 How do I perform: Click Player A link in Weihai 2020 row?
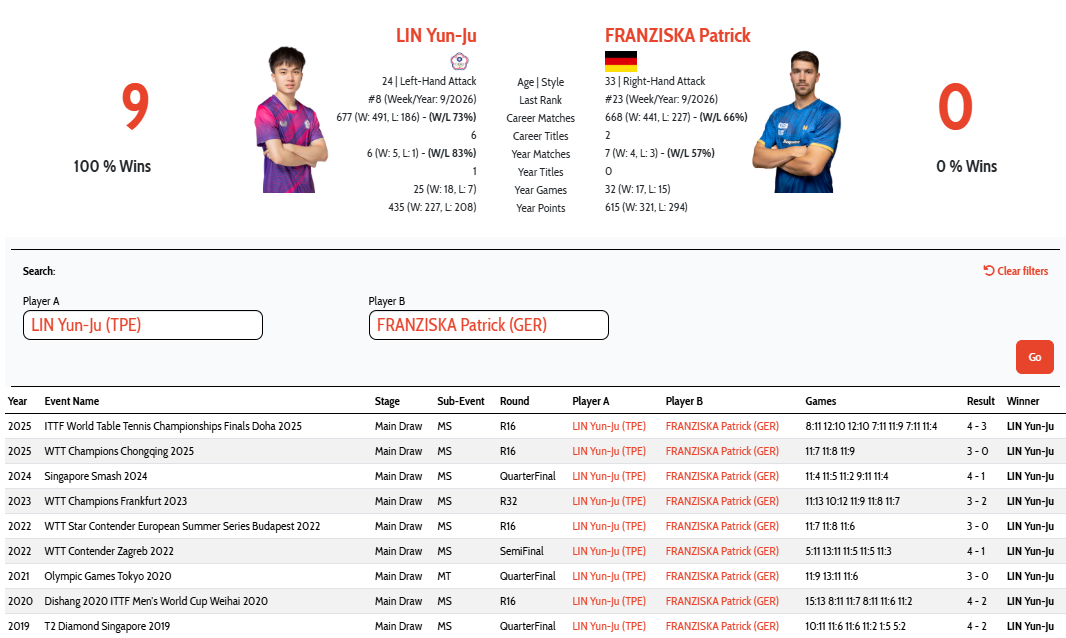(x=608, y=601)
